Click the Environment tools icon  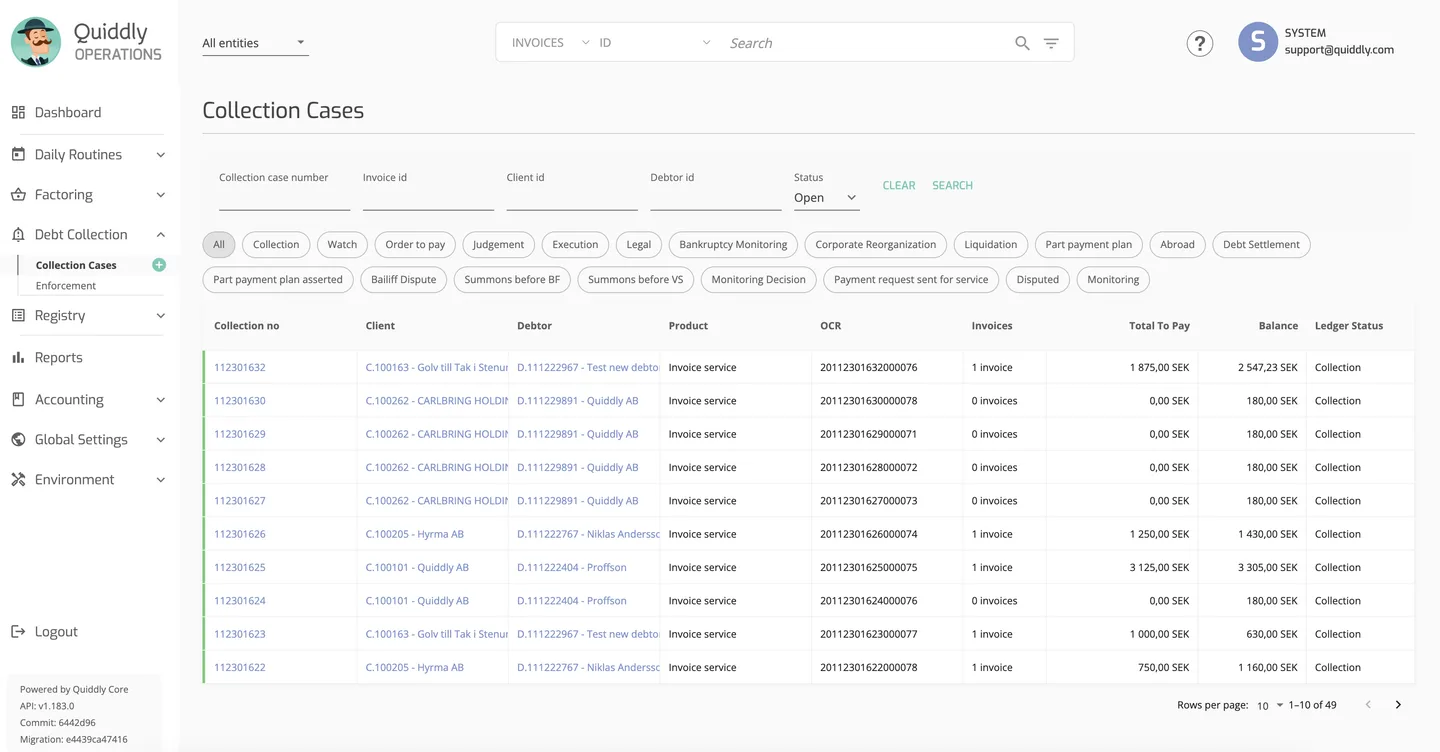coord(18,479)
